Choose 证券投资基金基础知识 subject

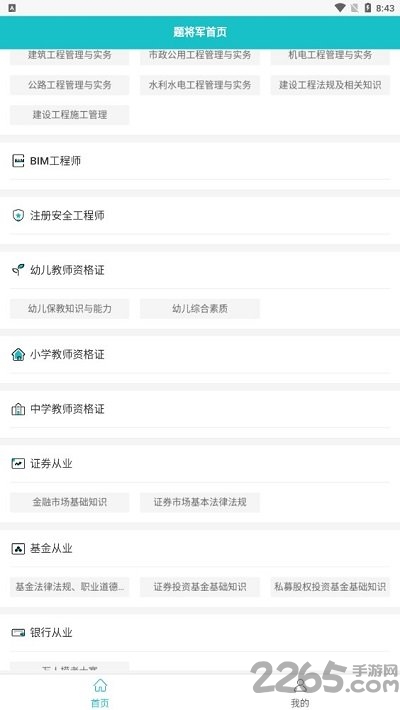point(200,587)
